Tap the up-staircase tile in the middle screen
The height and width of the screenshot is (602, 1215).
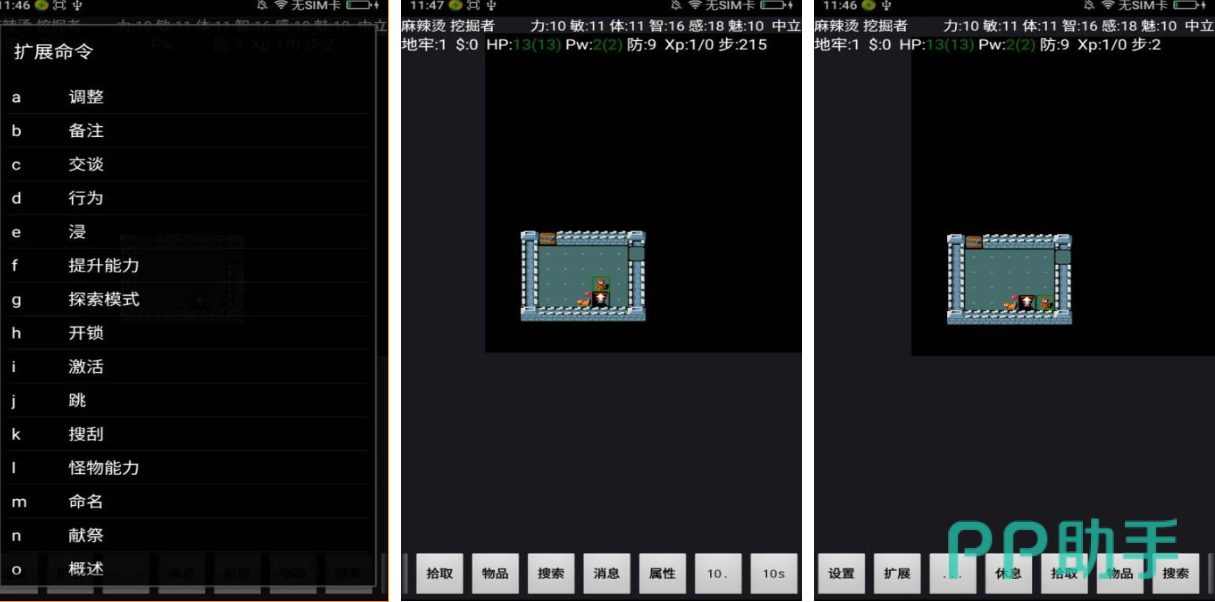(600, 300)
